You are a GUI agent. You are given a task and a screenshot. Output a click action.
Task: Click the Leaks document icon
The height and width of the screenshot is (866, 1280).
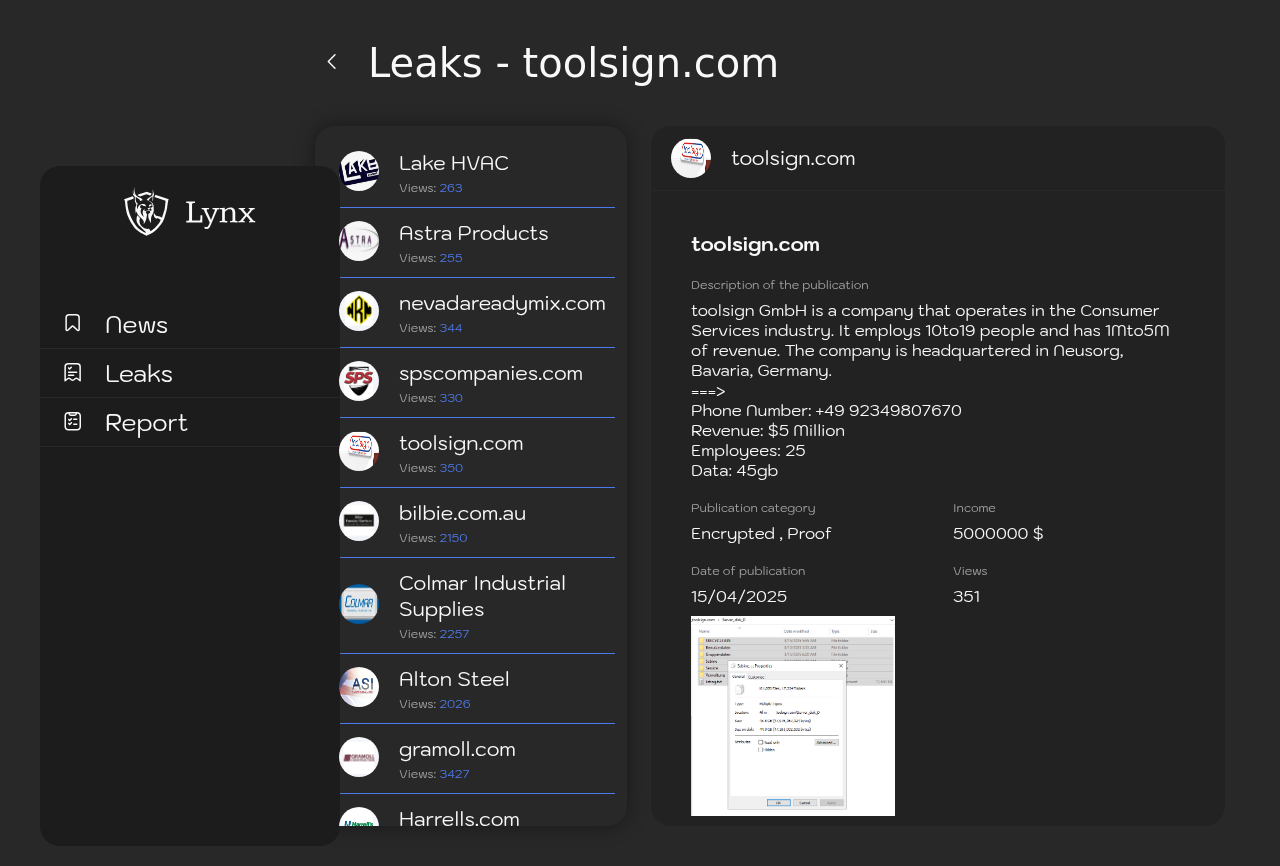click(x=73, y=372)
